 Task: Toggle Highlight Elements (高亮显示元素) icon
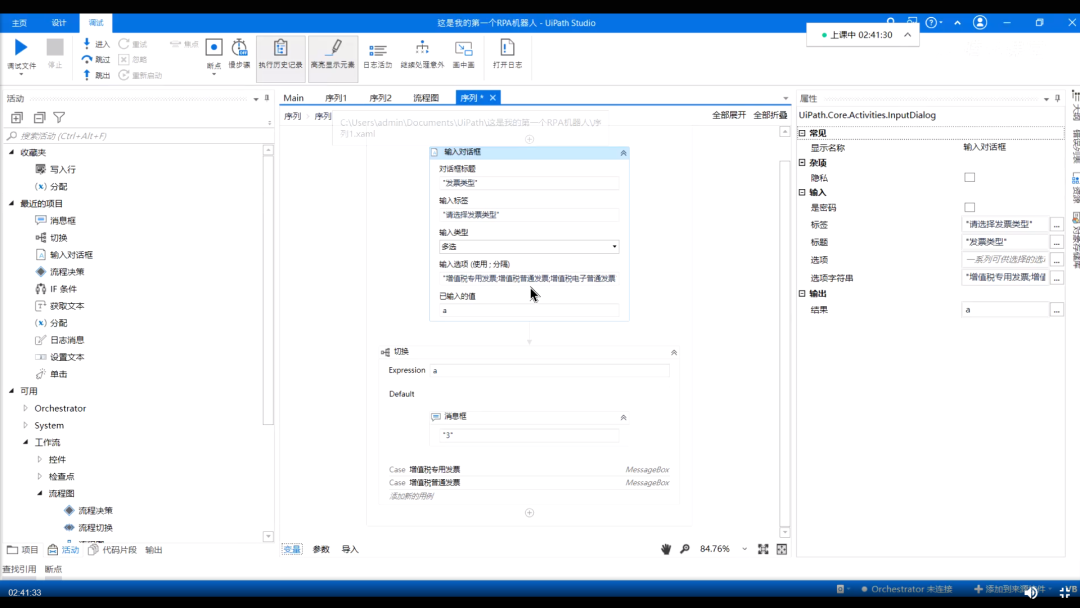333,48
